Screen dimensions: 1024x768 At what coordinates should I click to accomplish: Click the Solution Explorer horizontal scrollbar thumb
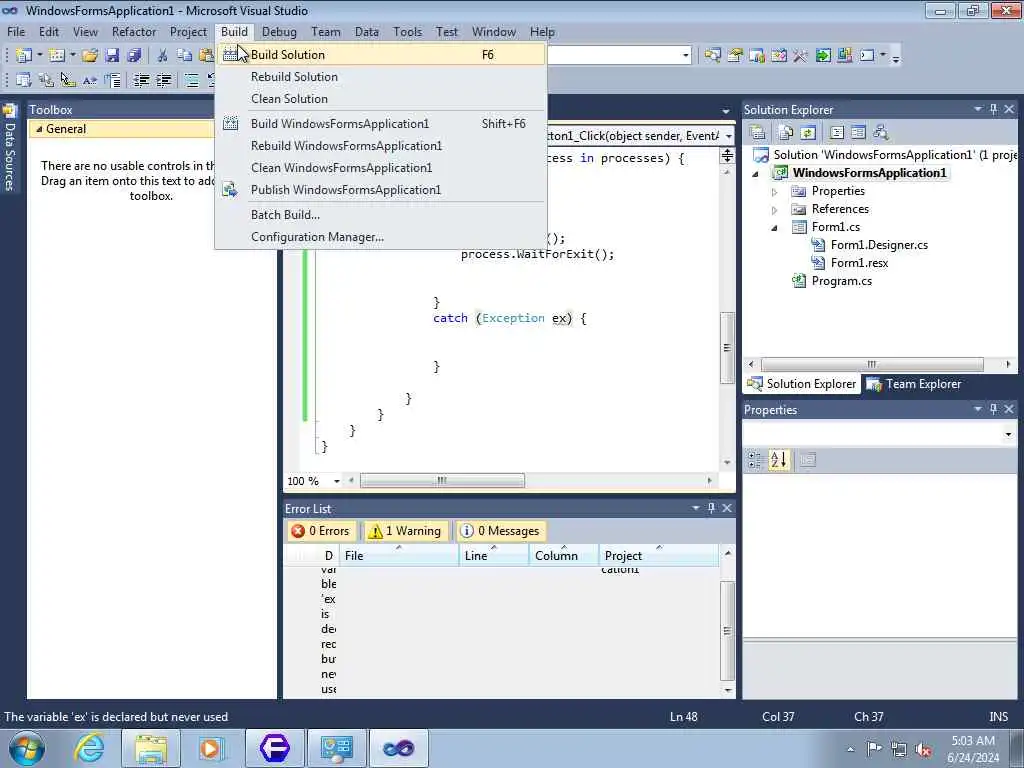[x=872, y=364]
